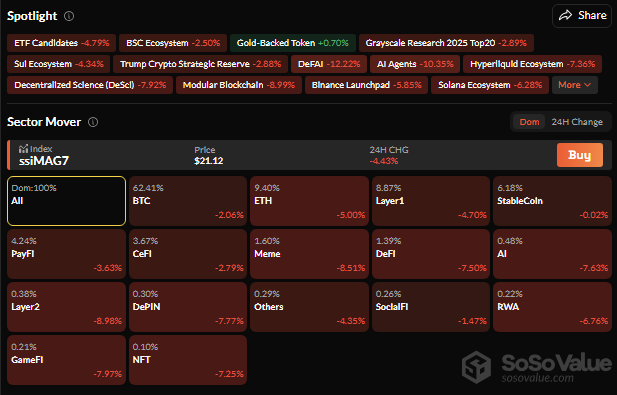The height and width of the screenshot is (395, 617).
Task: Open the ETF Candidates spotlight tag
Action: click(61, 43)
